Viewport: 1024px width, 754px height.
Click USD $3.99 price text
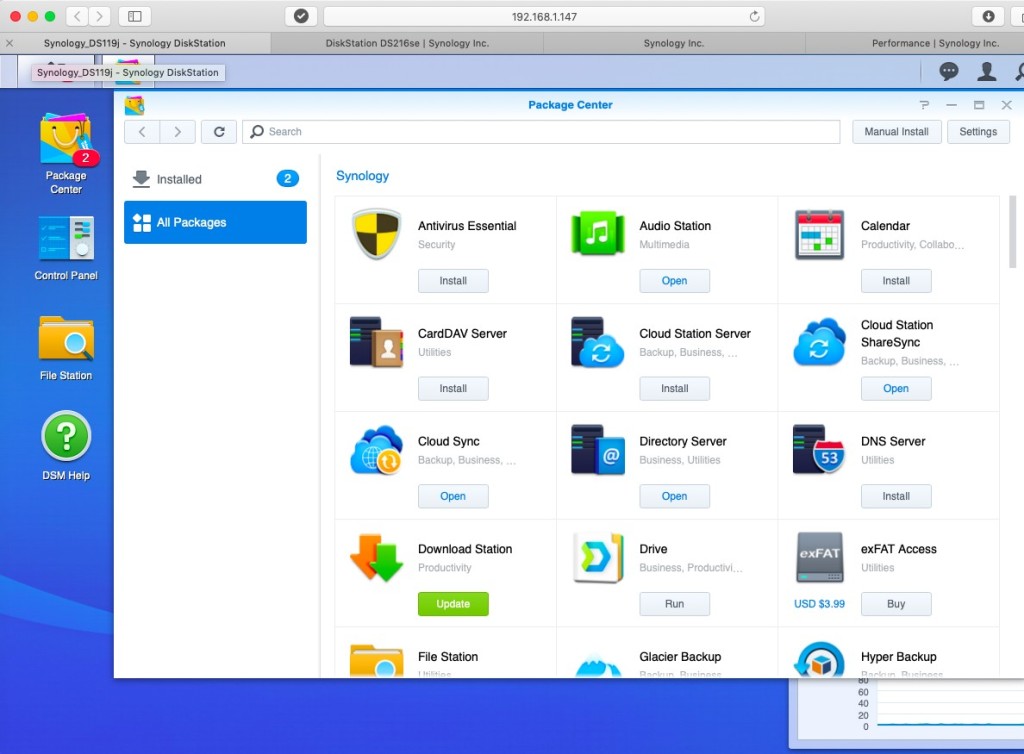pos(819,604)
